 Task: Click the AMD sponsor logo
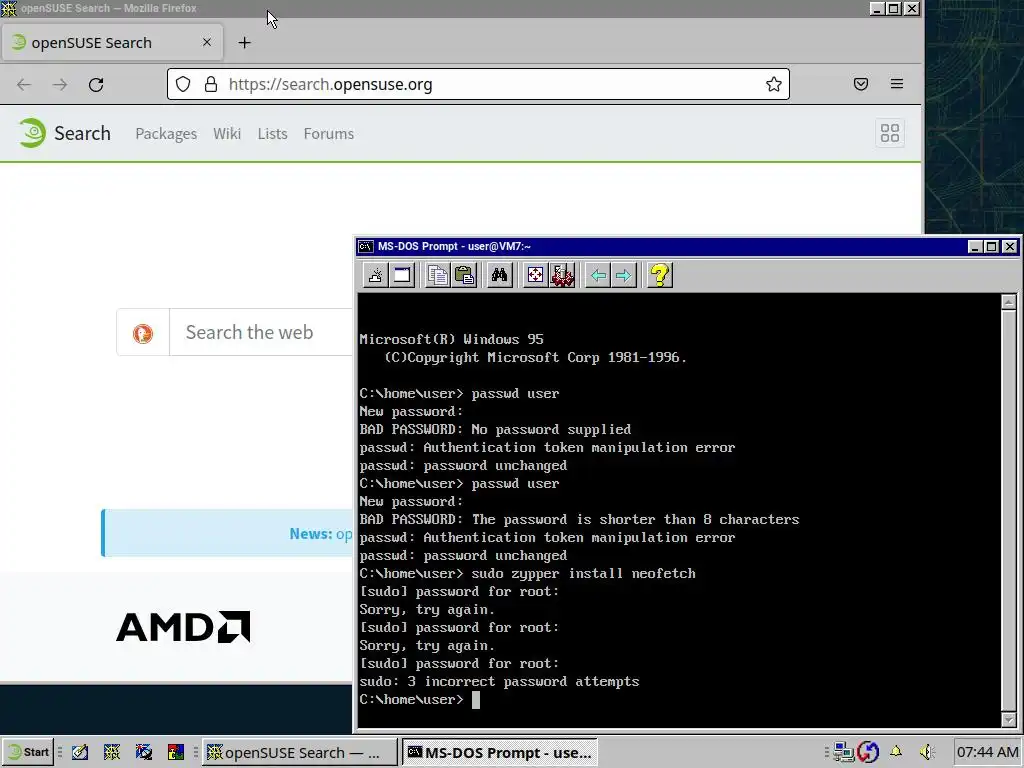(x=183, y=627)
